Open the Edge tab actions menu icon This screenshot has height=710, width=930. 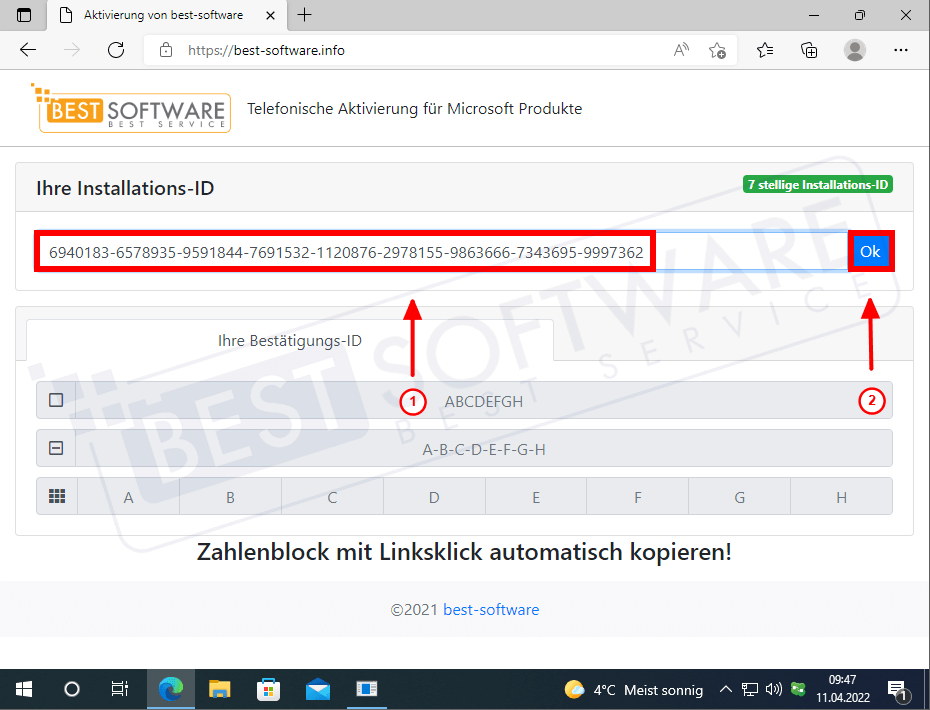click(x=24, y=15)
